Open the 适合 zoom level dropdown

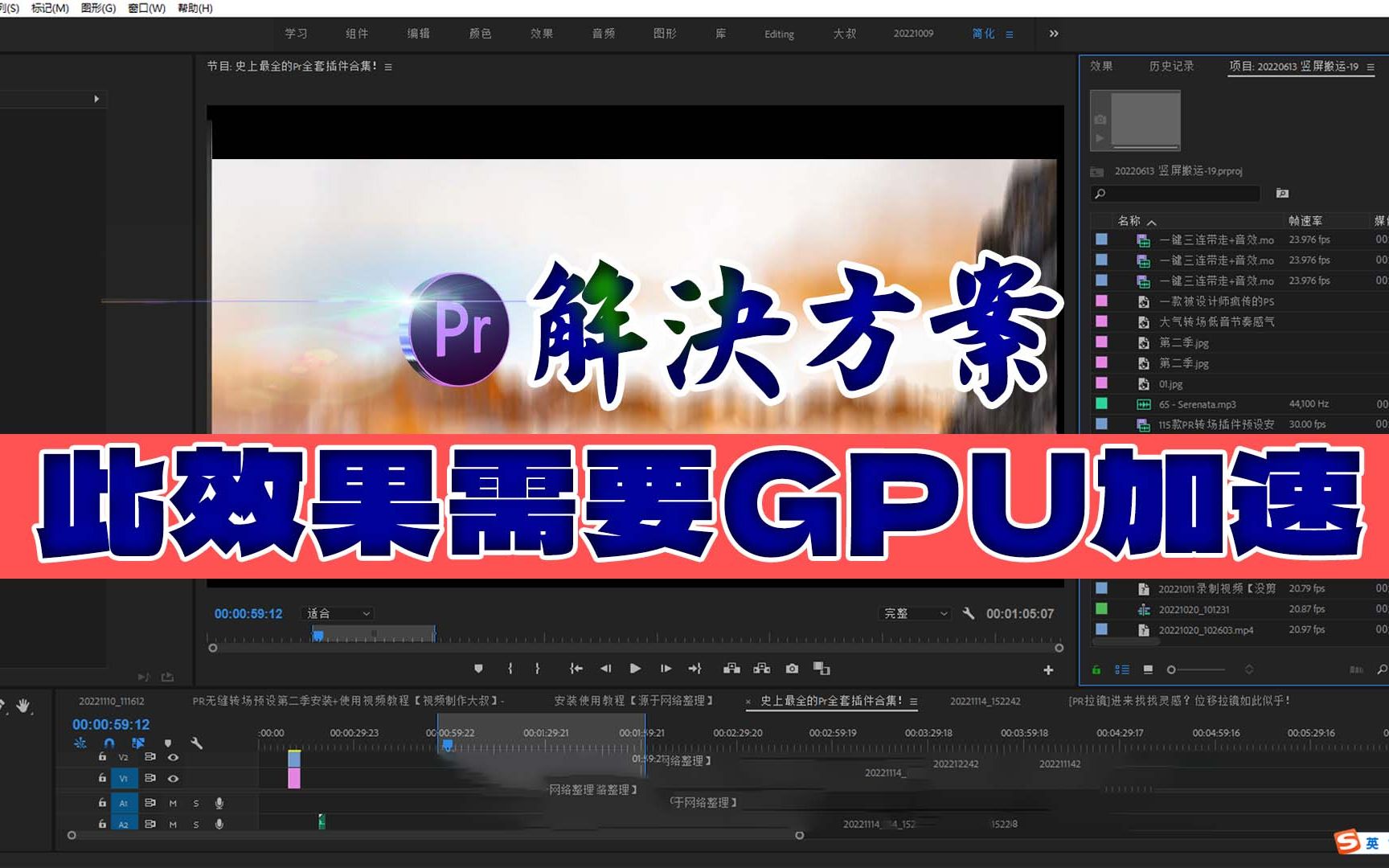pos(338,613)
